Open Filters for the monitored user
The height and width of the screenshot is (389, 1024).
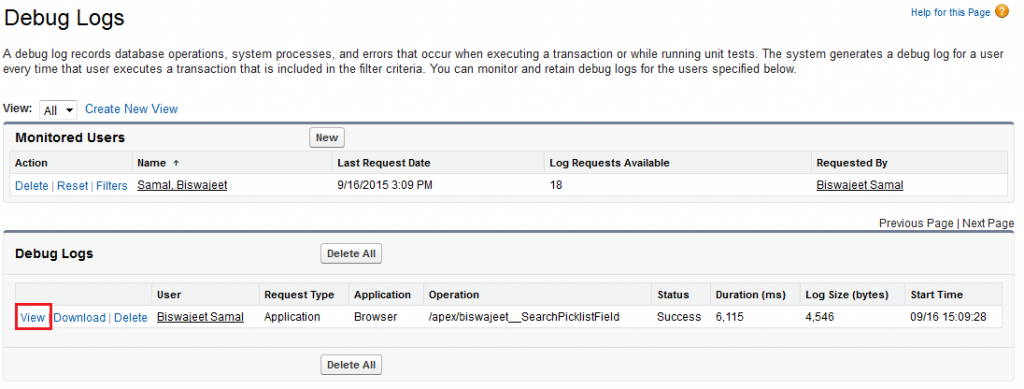(x=112, y=186)
